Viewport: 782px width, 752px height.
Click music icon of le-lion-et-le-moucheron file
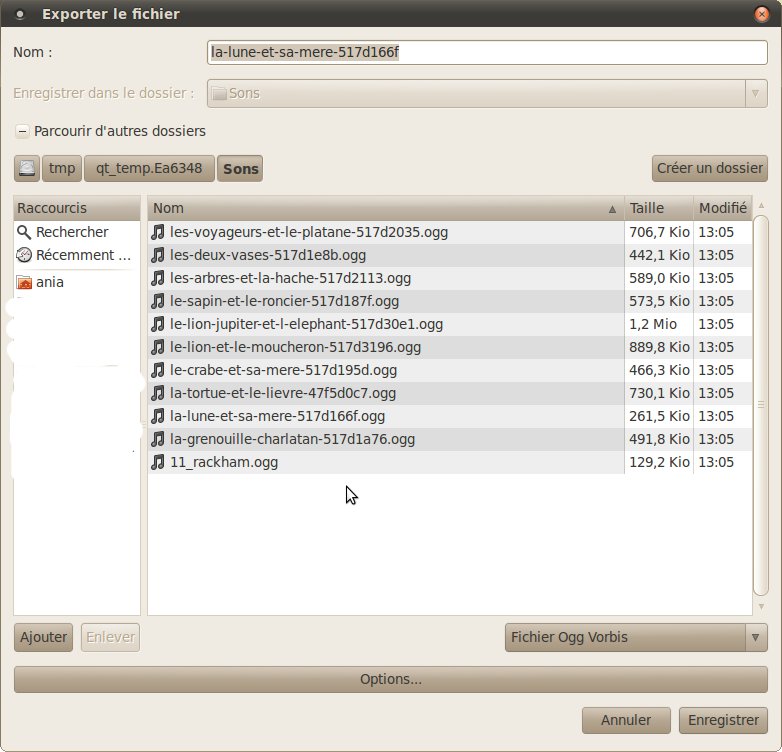[158, 347]
